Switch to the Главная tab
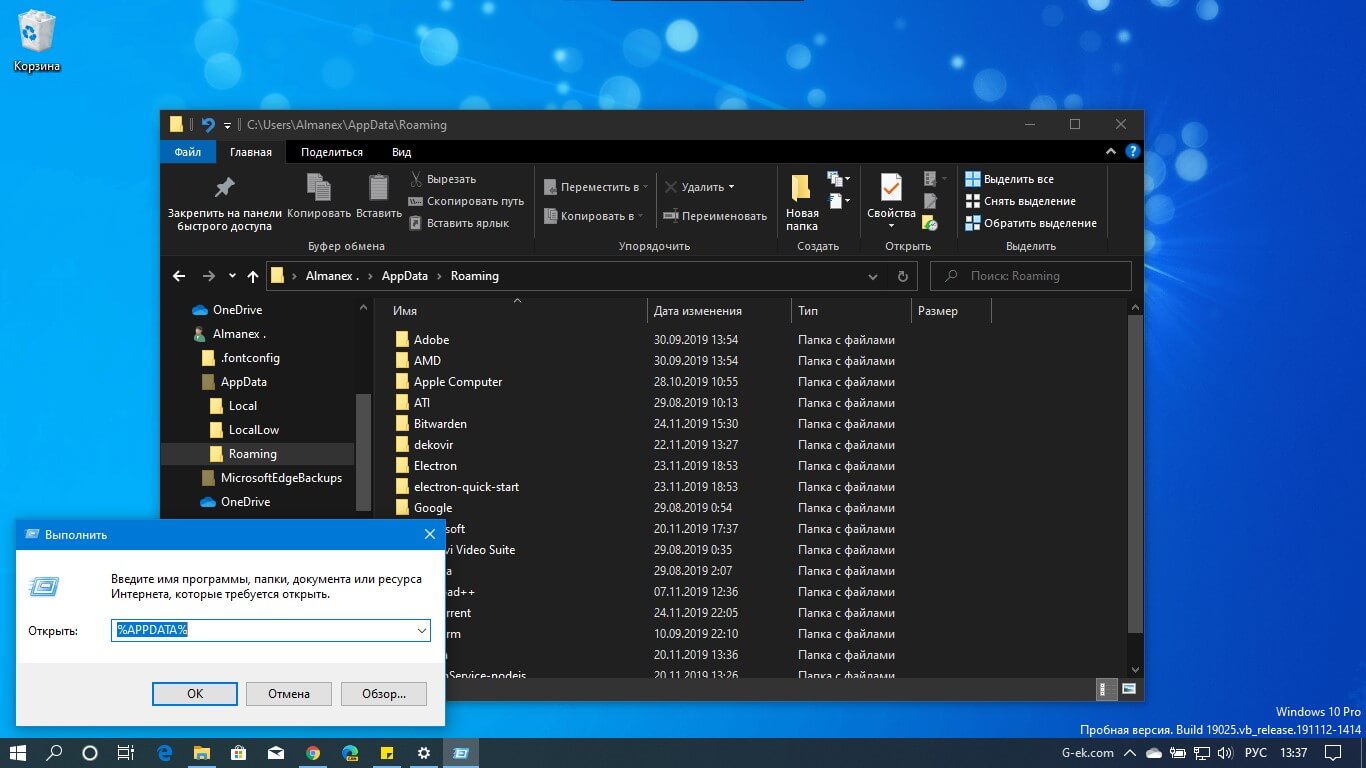This screenshot has height=768, width=1366. 251,152
